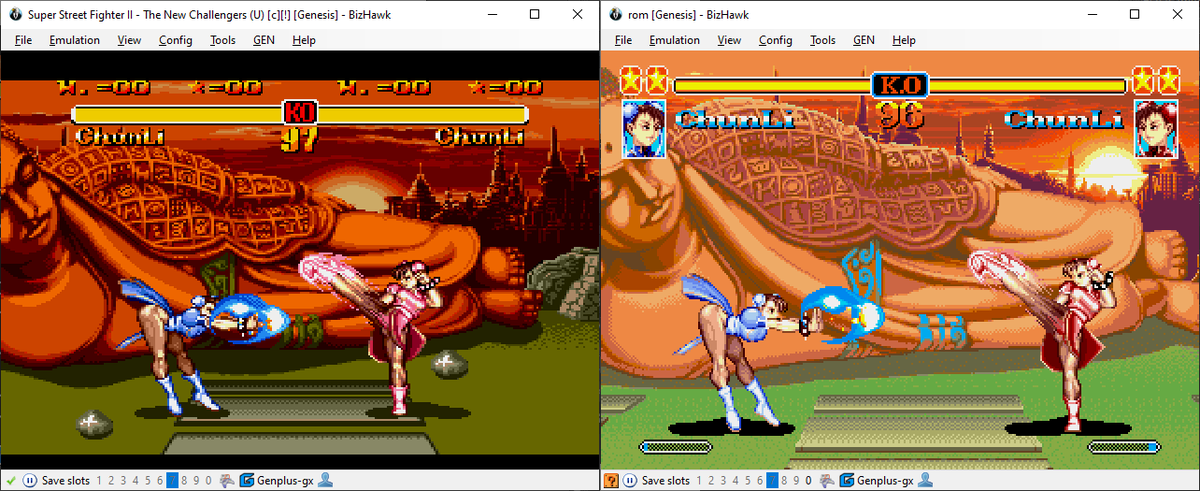
Task: Open GEN menu in left BizHawk window
Action: tap(264, 40)
